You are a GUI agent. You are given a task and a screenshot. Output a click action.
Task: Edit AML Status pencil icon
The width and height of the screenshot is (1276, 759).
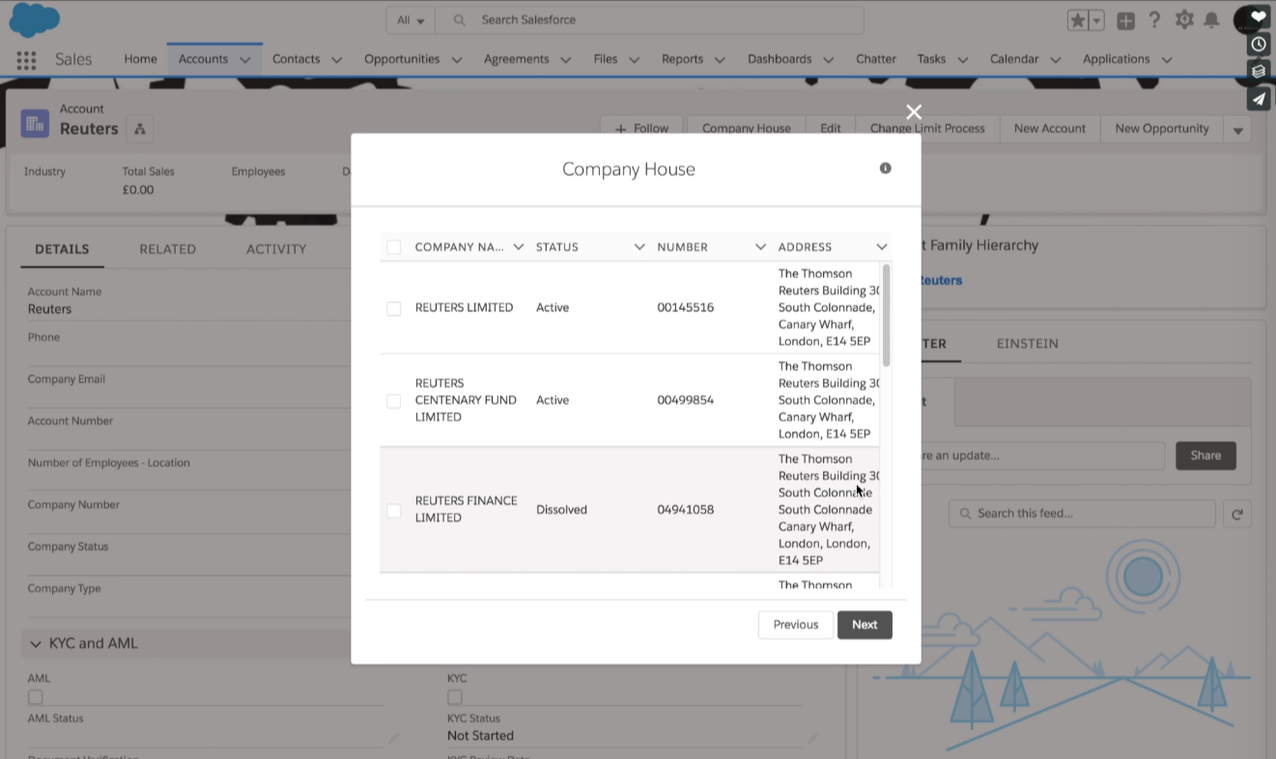393,738
